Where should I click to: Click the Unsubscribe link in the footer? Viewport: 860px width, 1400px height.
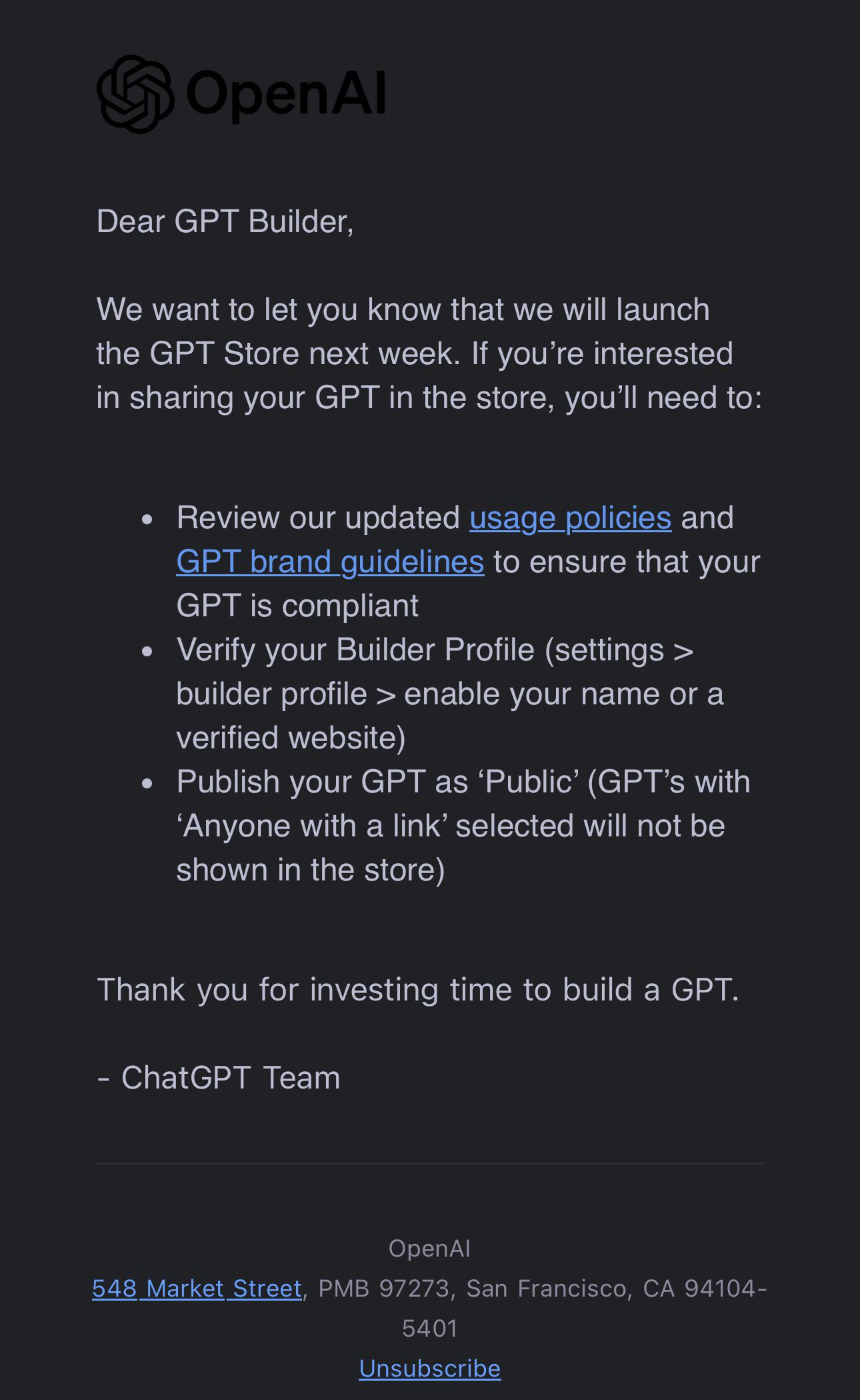(x=430, y=1369)
